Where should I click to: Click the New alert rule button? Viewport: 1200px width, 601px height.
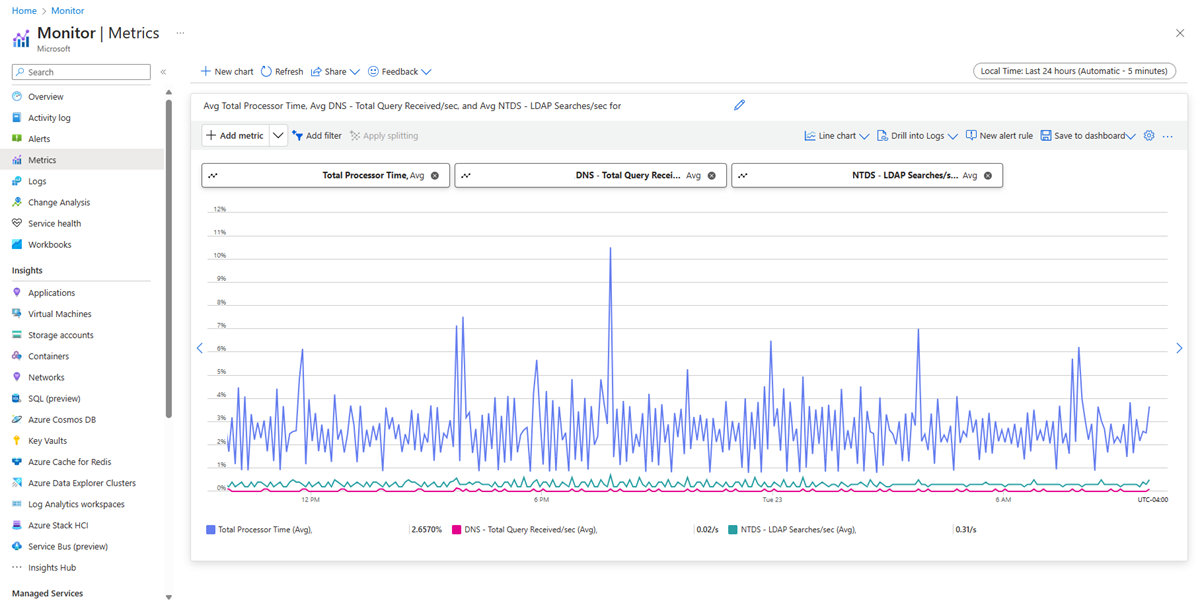[x=999, y=136]
